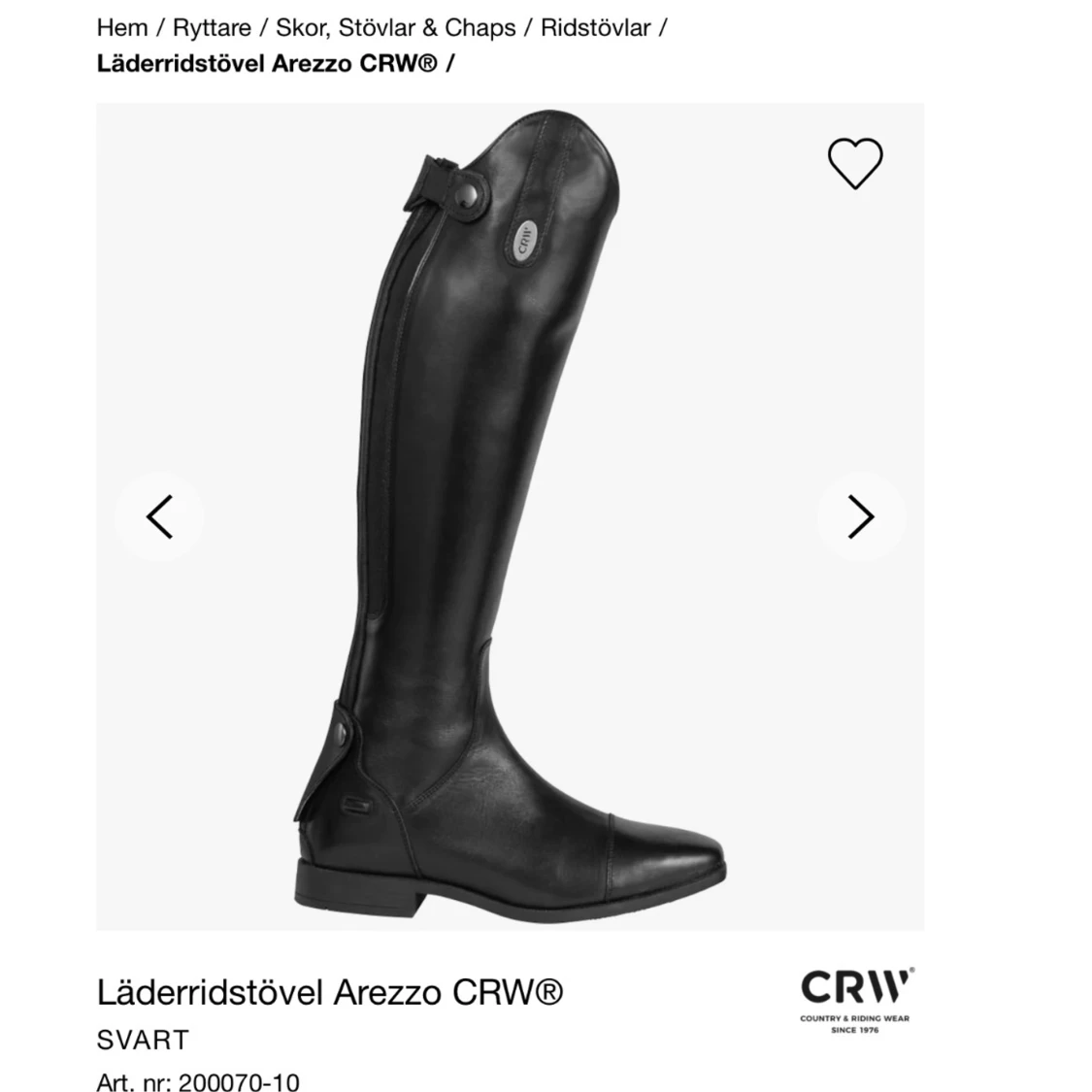Open Ryttare breadcrumb category
Viewport: 1092px width, 1092px height.
click(x=212, y=28)
